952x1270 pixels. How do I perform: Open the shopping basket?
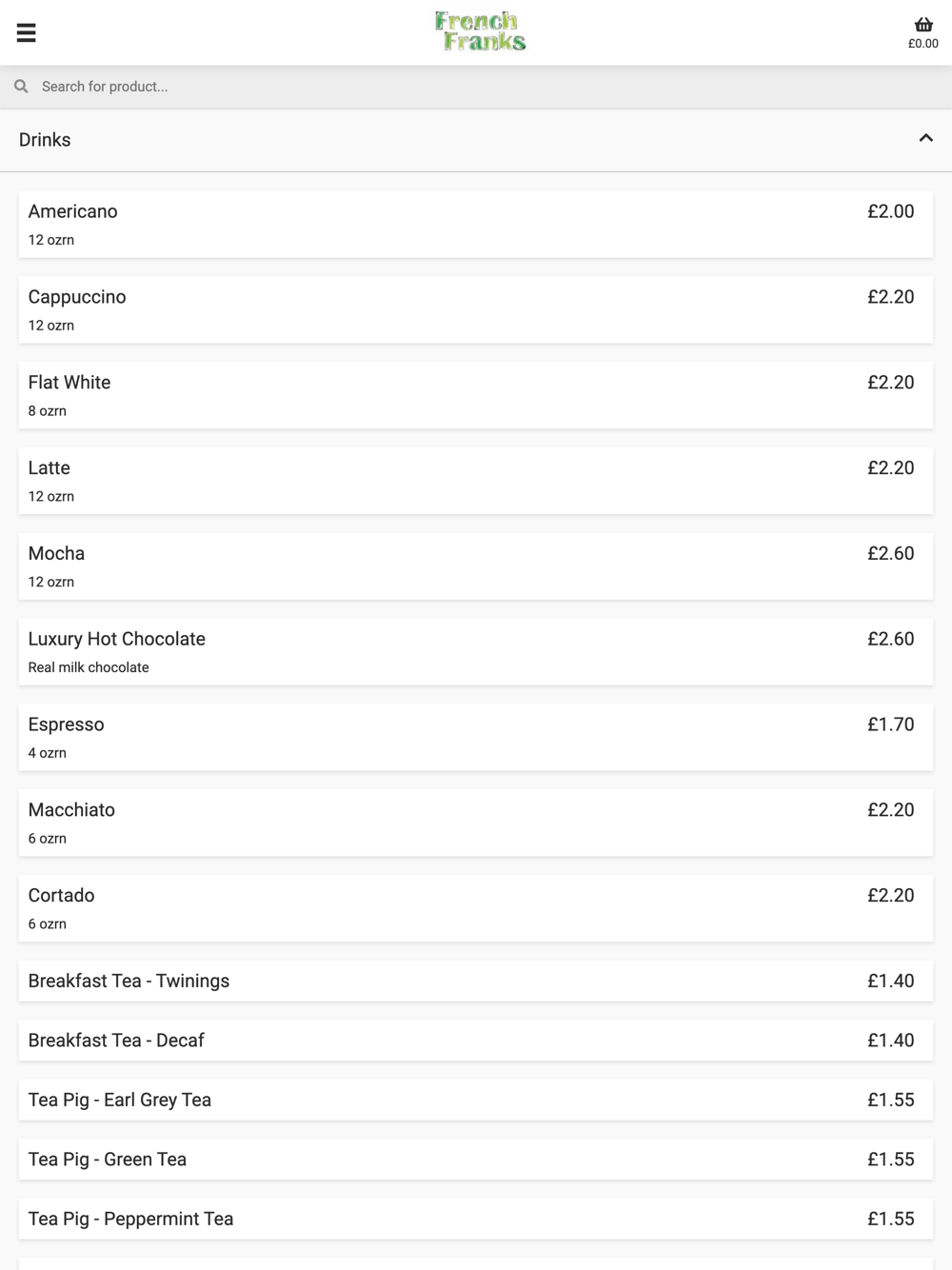pyautogui.click(x=922, y=32)
